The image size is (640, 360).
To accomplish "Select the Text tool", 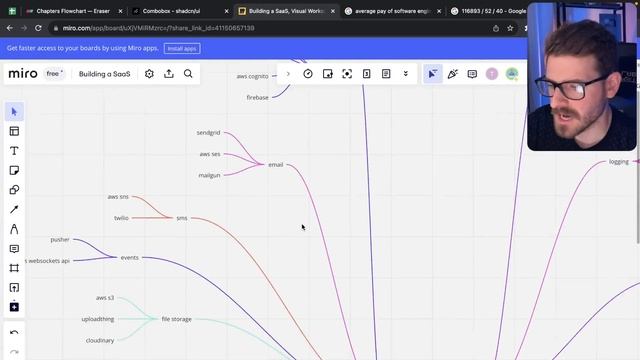I will point(14,151).
